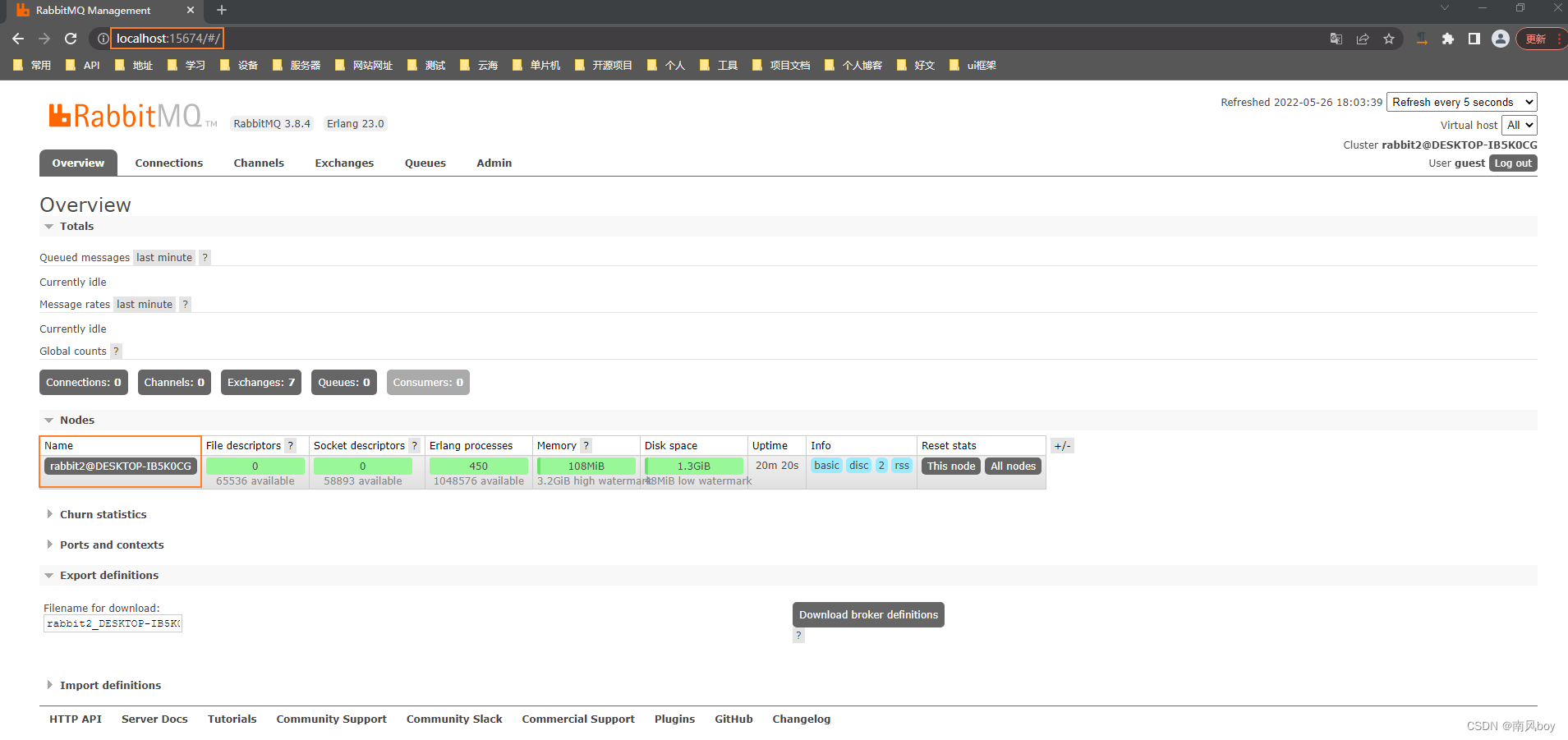Bookmark this page with the star icon

[1389, 39]
